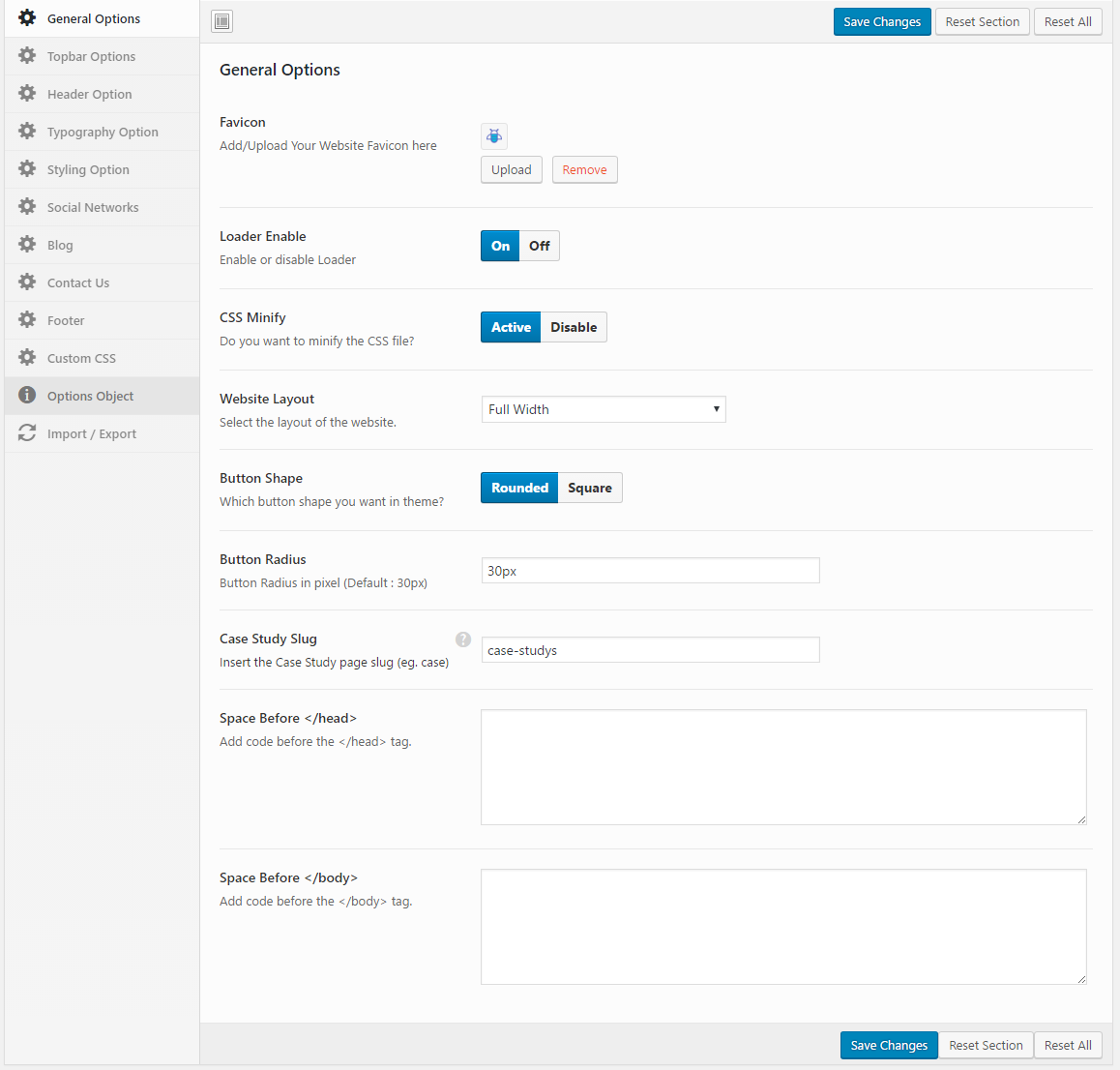The width and height of the screenshot is (1120, 1070).
Task: Click the Button Radius input field
Action: click(x=650, y=571)
